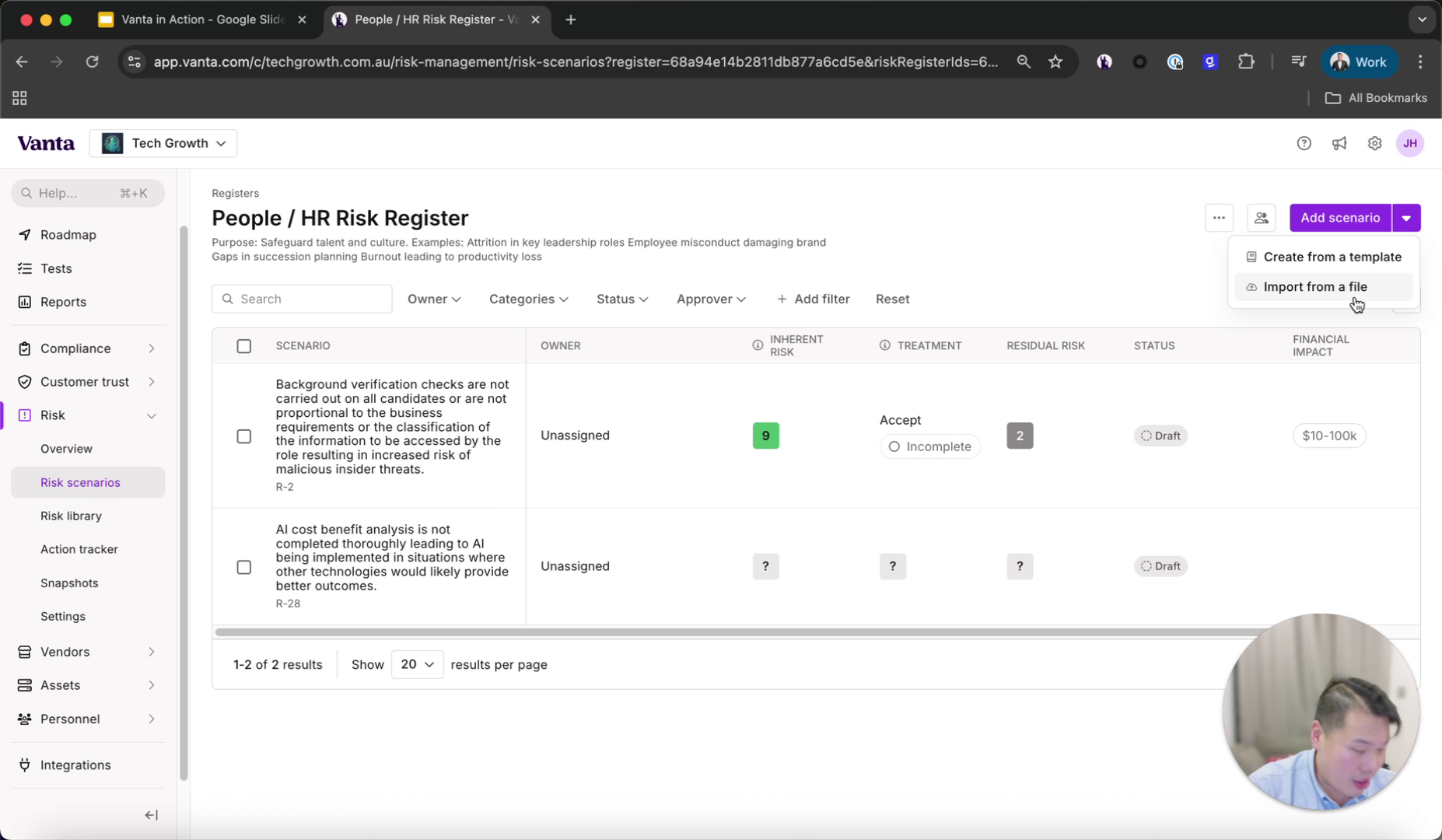Open the Owner filter dropdown
Viewport: 1442px width, 840px height.
[x=434, y=299]
